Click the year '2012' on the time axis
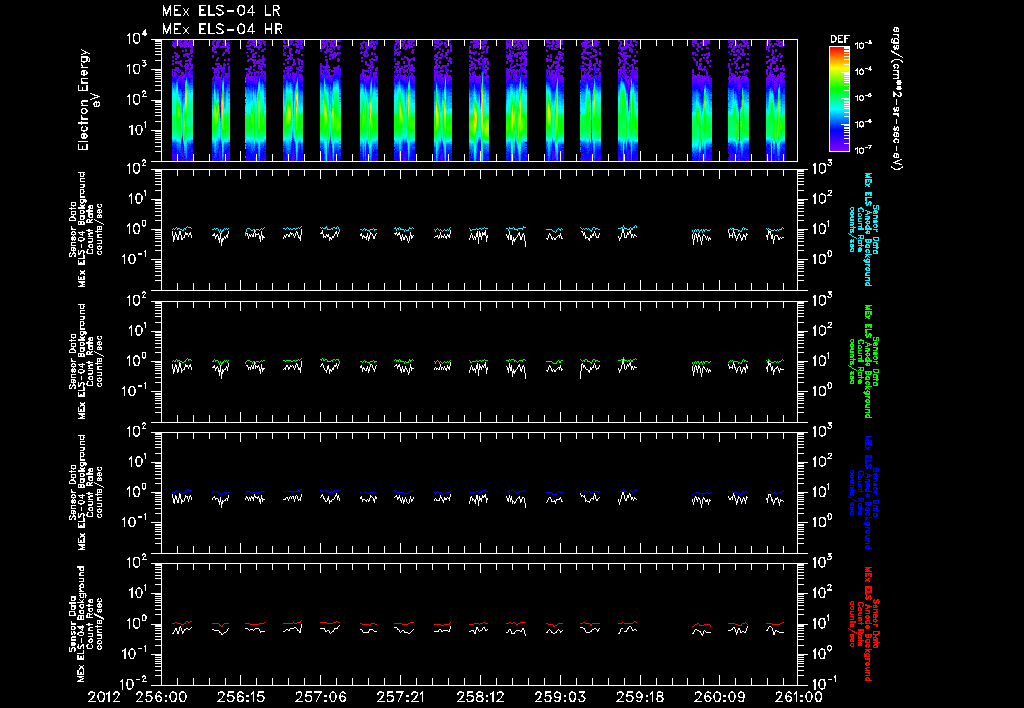This screenshot has width=1024, height=708. (104, 697)
